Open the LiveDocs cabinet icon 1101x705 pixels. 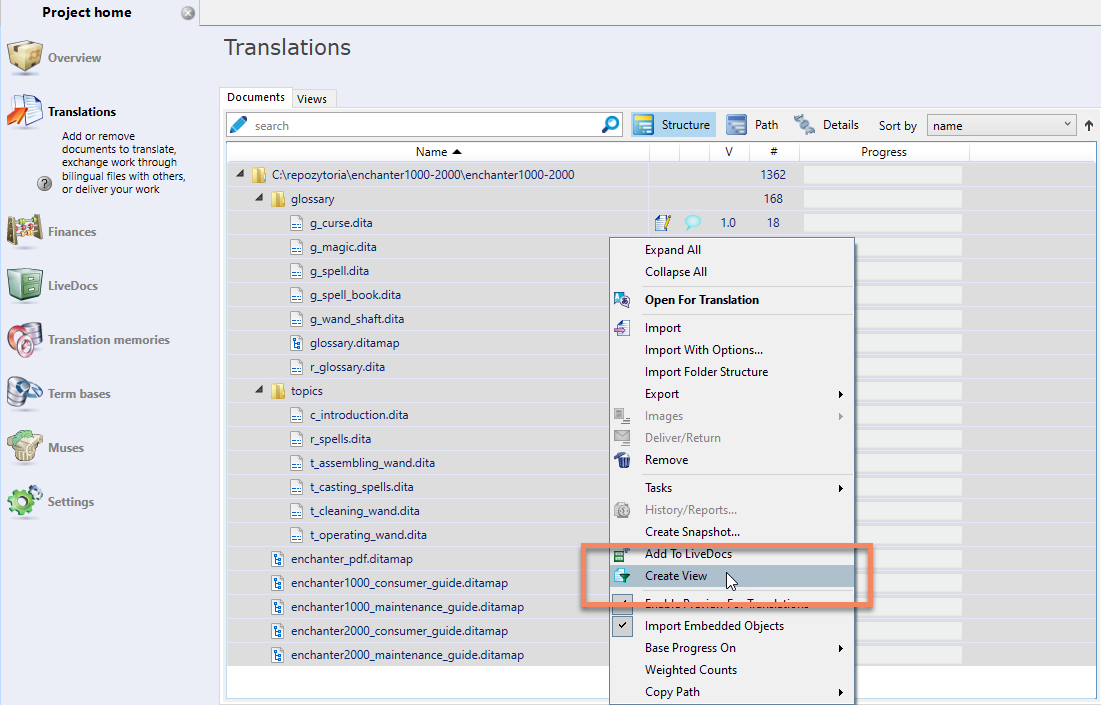[x=25, y=285]
